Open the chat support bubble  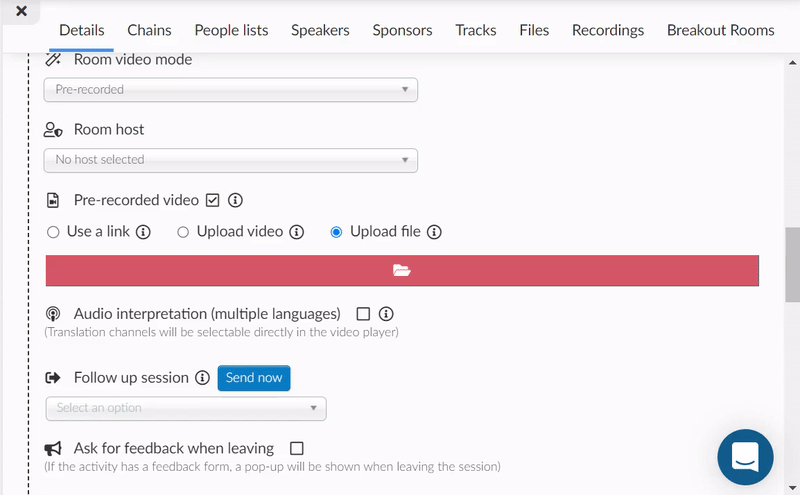745,457
